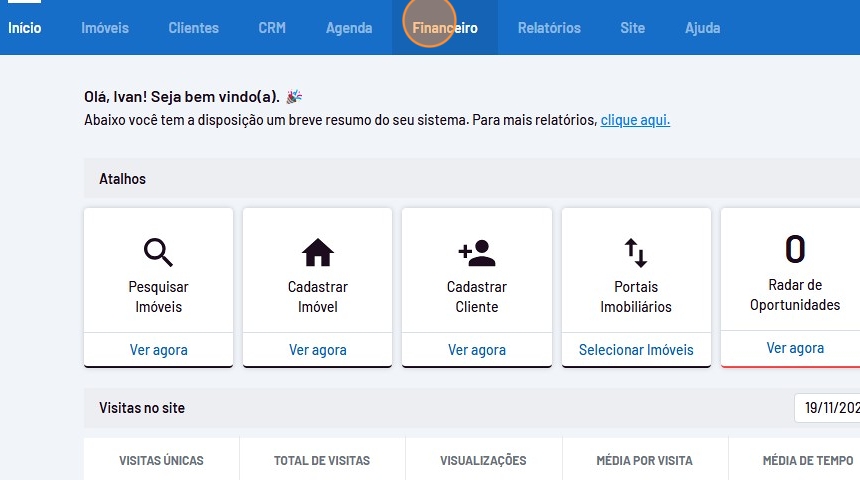The image size is (860, 480).
Task: Click 'Ver agora' under Cadastrar Imóvel
Action: 318,350
